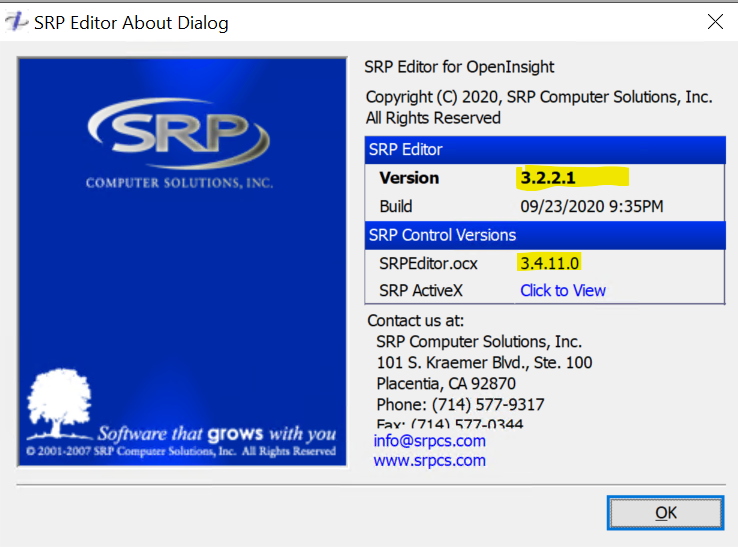Click the highlighted SRPEditor.ocx version 3.4.11.0
738x547 pixels.
(549, 263)
